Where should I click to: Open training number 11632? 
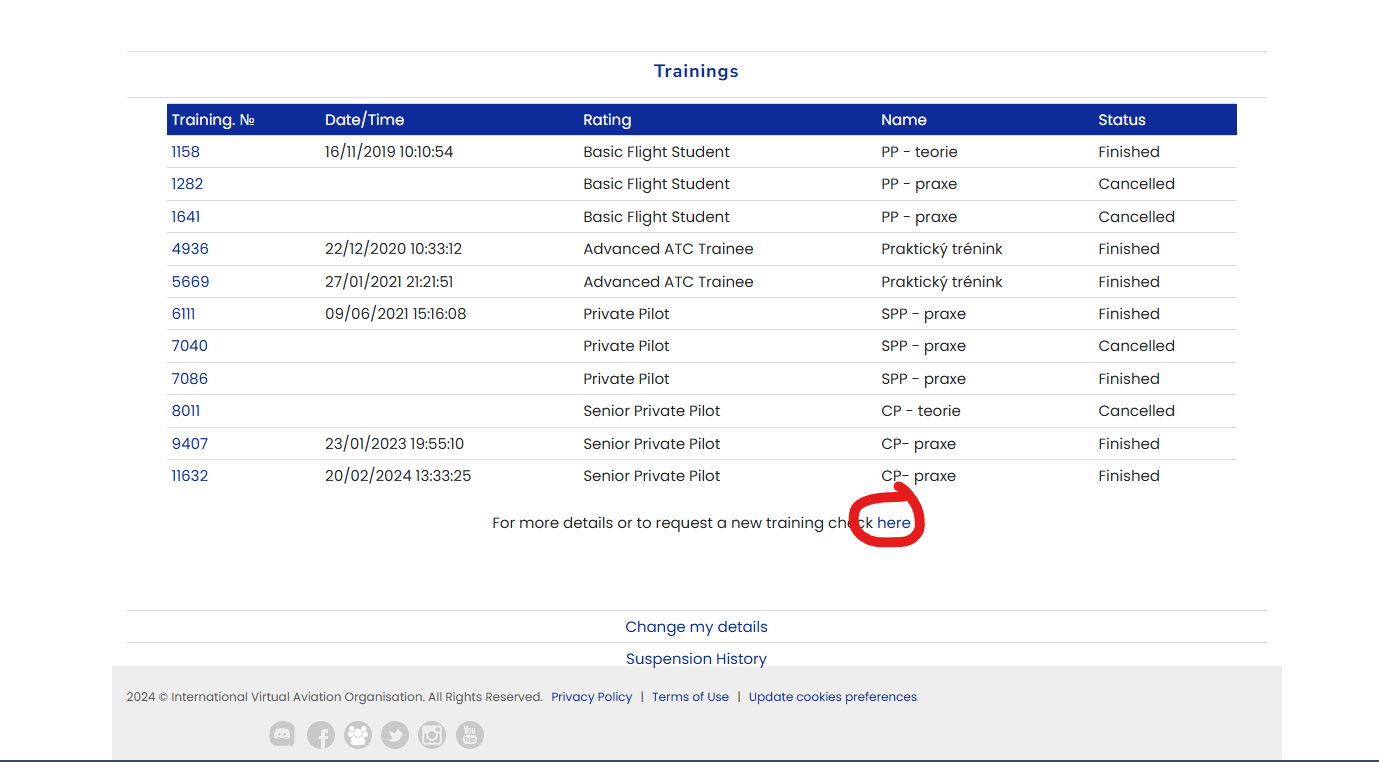click(x=189, y=476)
